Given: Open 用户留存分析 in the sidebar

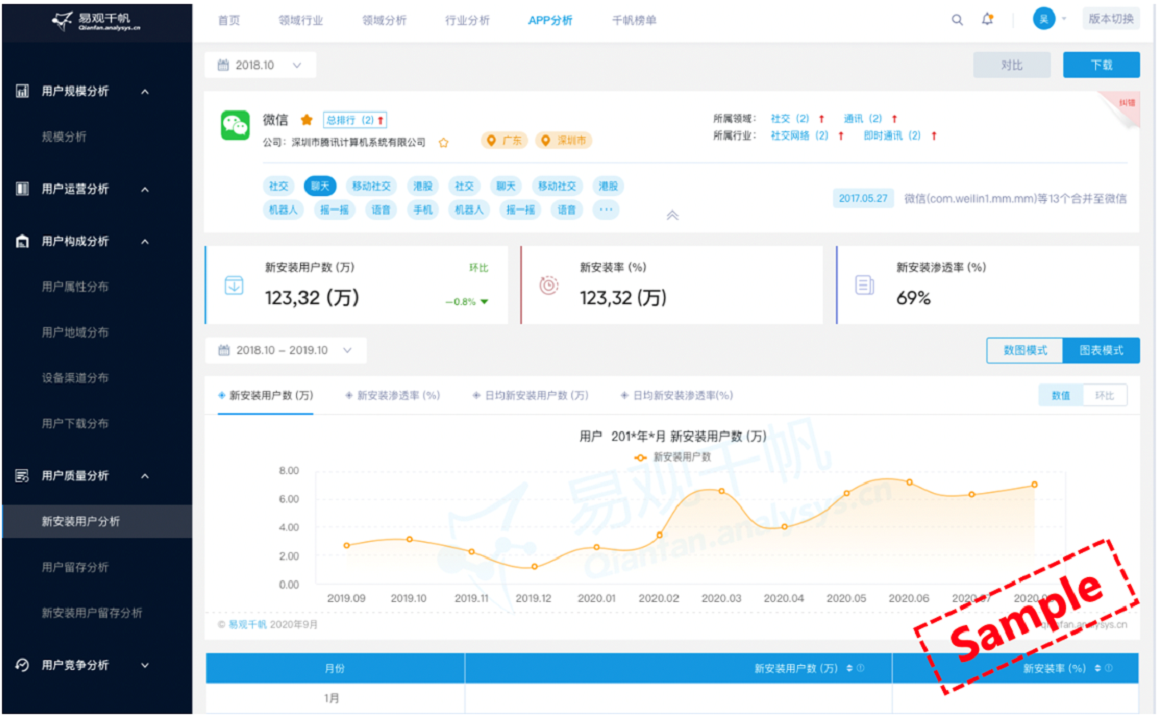Looking at the screenshot, I should [x=75, y=567].
